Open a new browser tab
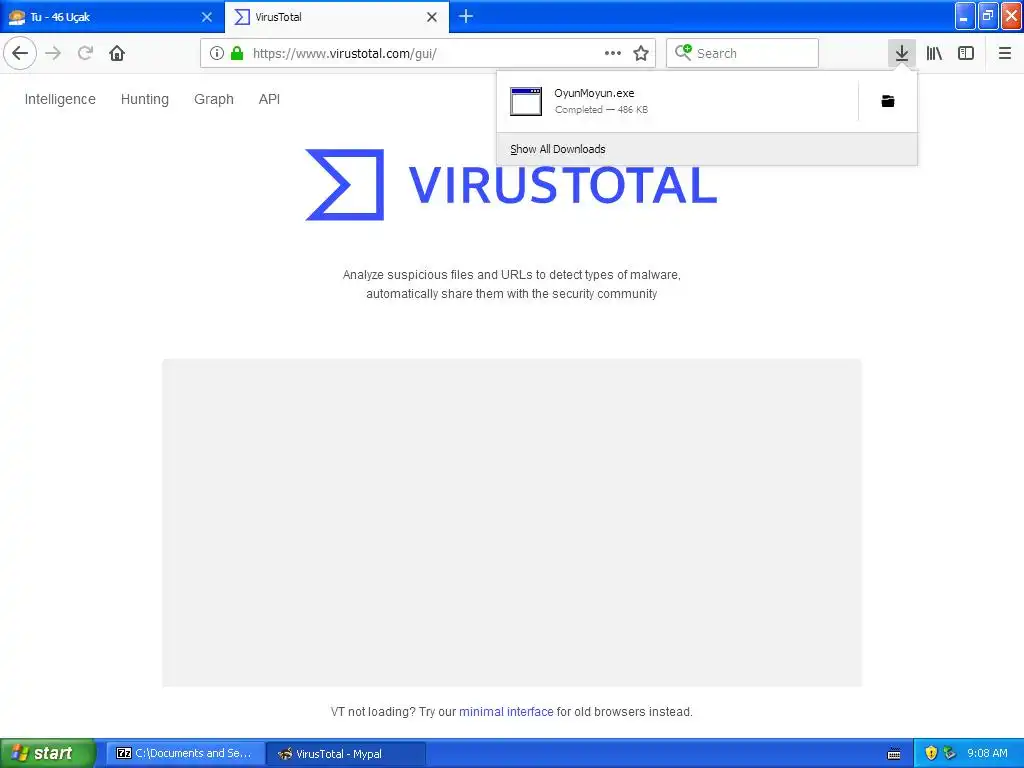1024x768 pixels. coord(466,16)
